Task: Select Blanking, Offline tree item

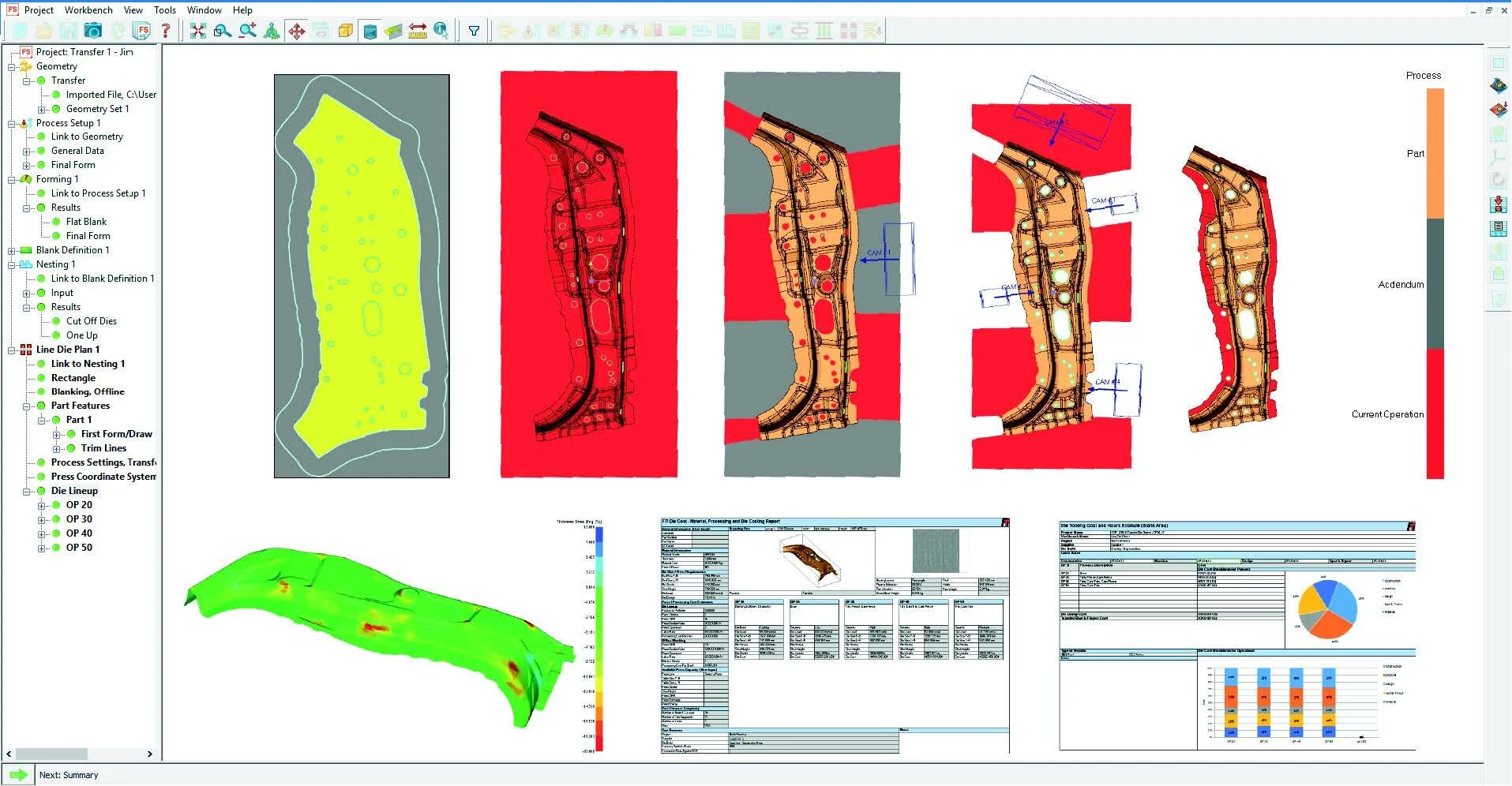Action: coord(88,391)
